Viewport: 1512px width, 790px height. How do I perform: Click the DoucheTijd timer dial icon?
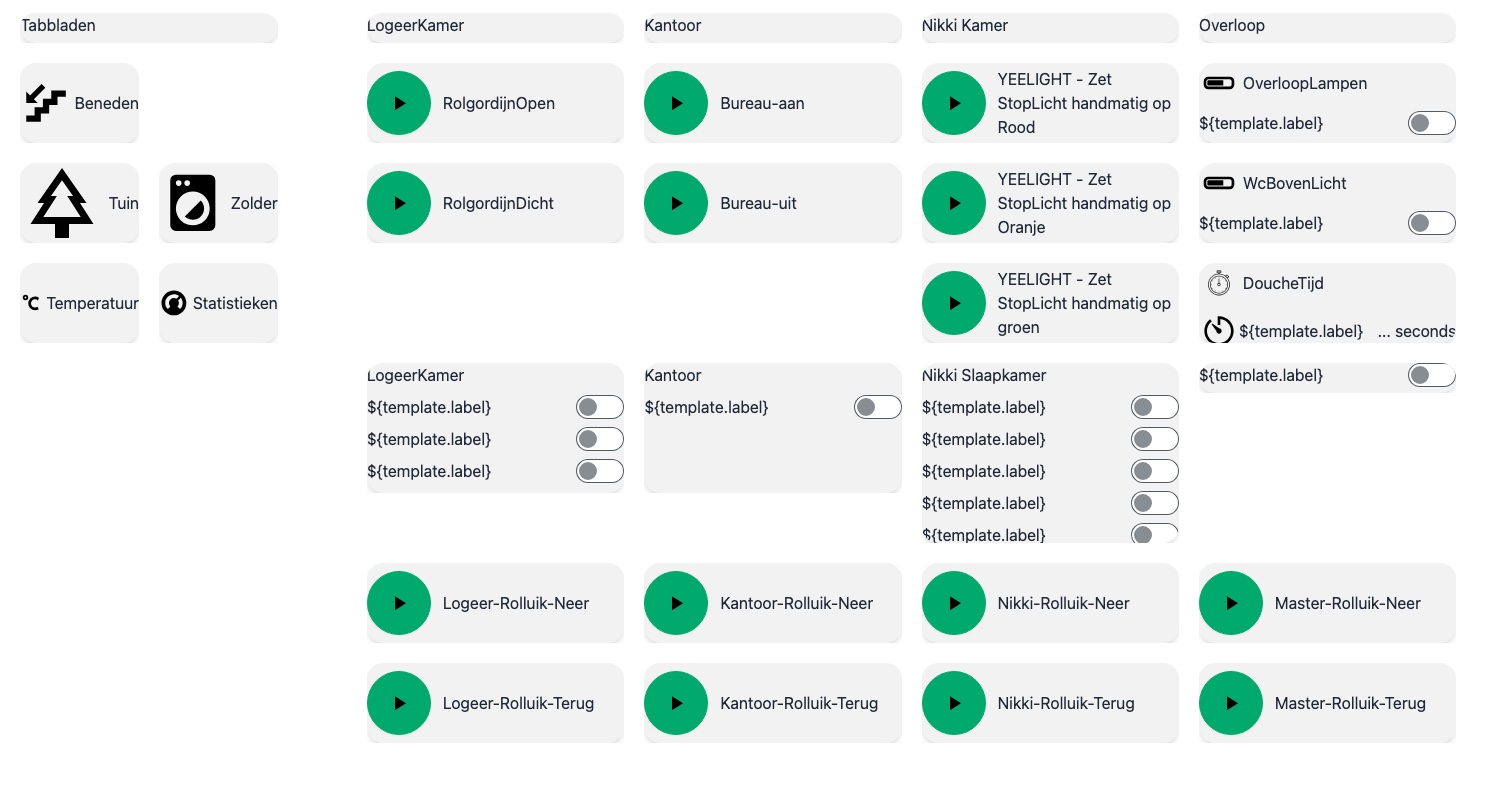pyautogui.click(x=1219, y=330)
